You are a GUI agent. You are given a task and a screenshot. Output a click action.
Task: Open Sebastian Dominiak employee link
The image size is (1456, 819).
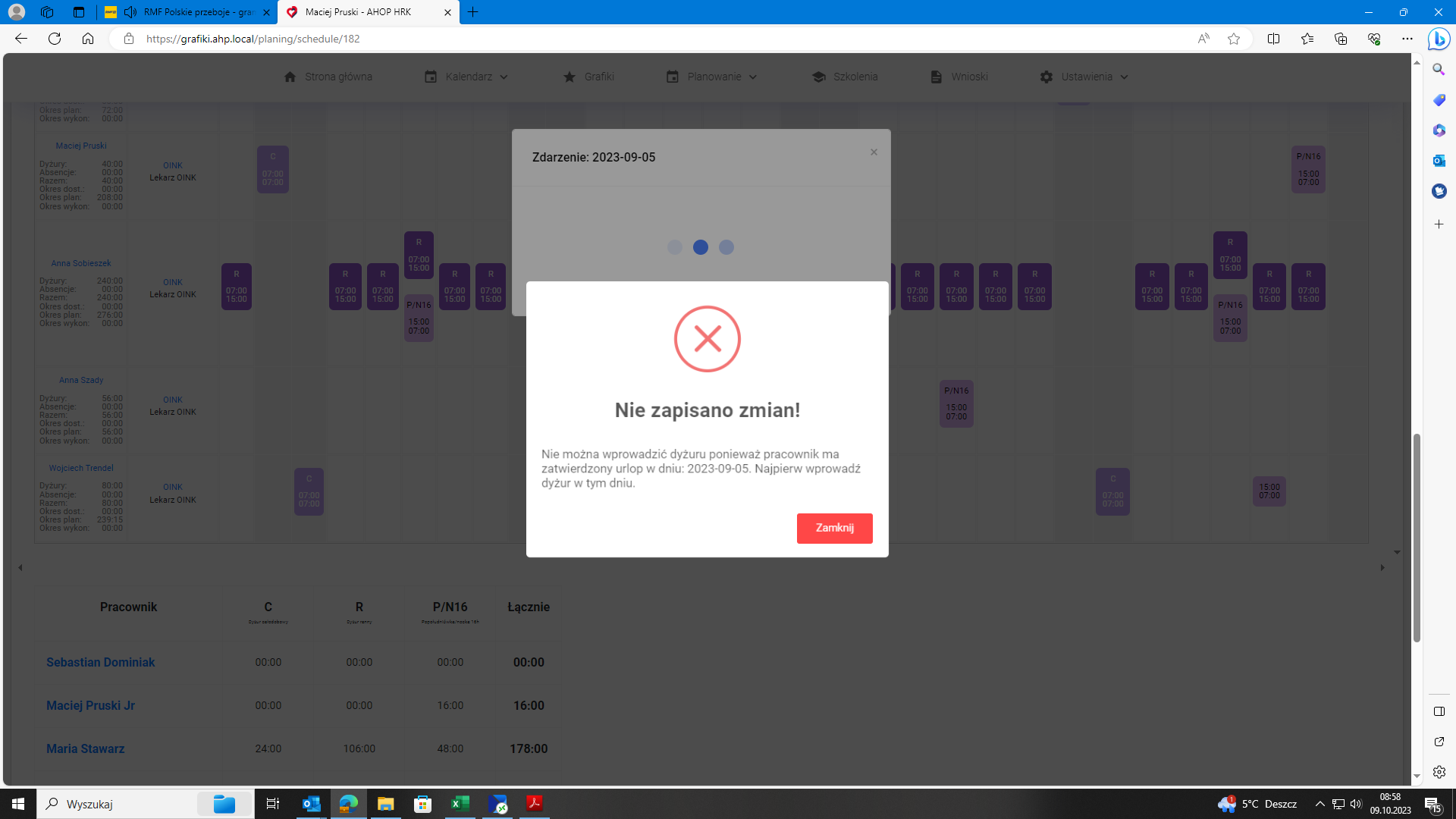coord(100,662)
